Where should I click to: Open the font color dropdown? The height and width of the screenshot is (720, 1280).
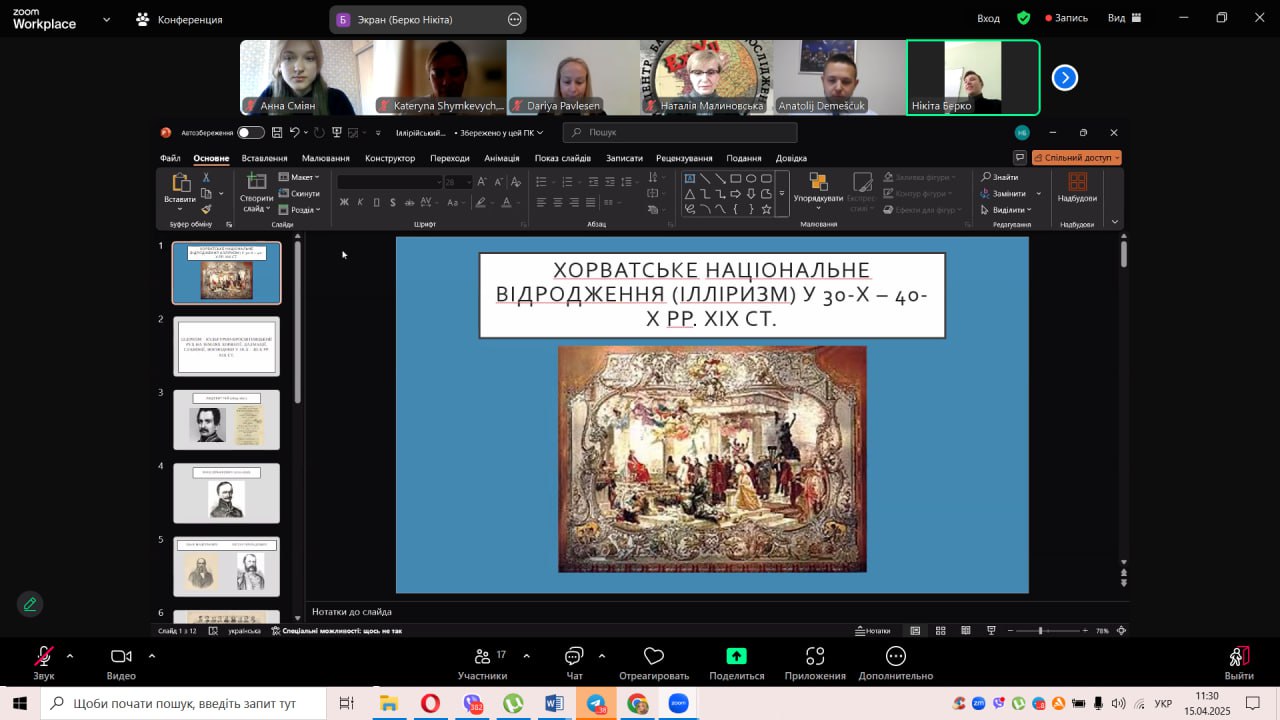[x=519, y=202]
